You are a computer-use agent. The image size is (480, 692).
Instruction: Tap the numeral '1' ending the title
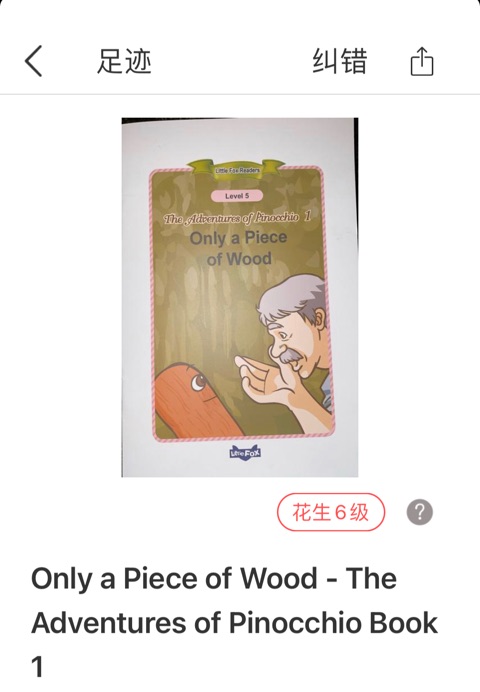(x=38, y=667)
